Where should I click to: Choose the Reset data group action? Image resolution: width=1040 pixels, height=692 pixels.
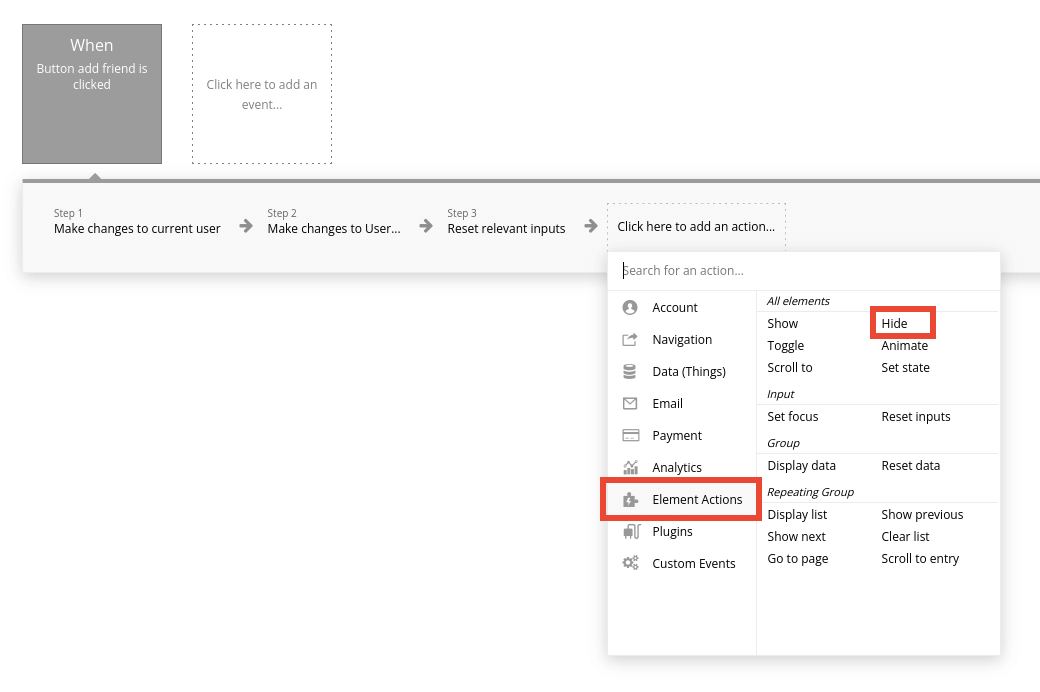coord(910,466)
